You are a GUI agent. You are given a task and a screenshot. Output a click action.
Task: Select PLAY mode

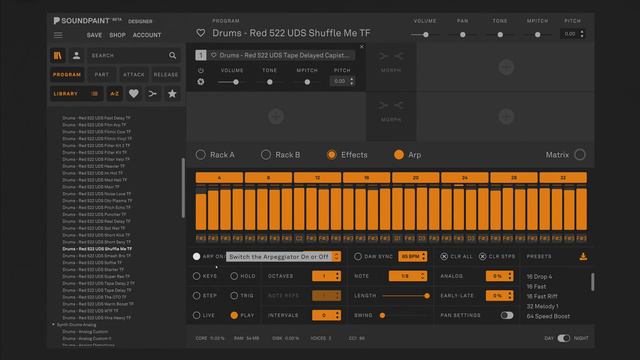[234, 315]
